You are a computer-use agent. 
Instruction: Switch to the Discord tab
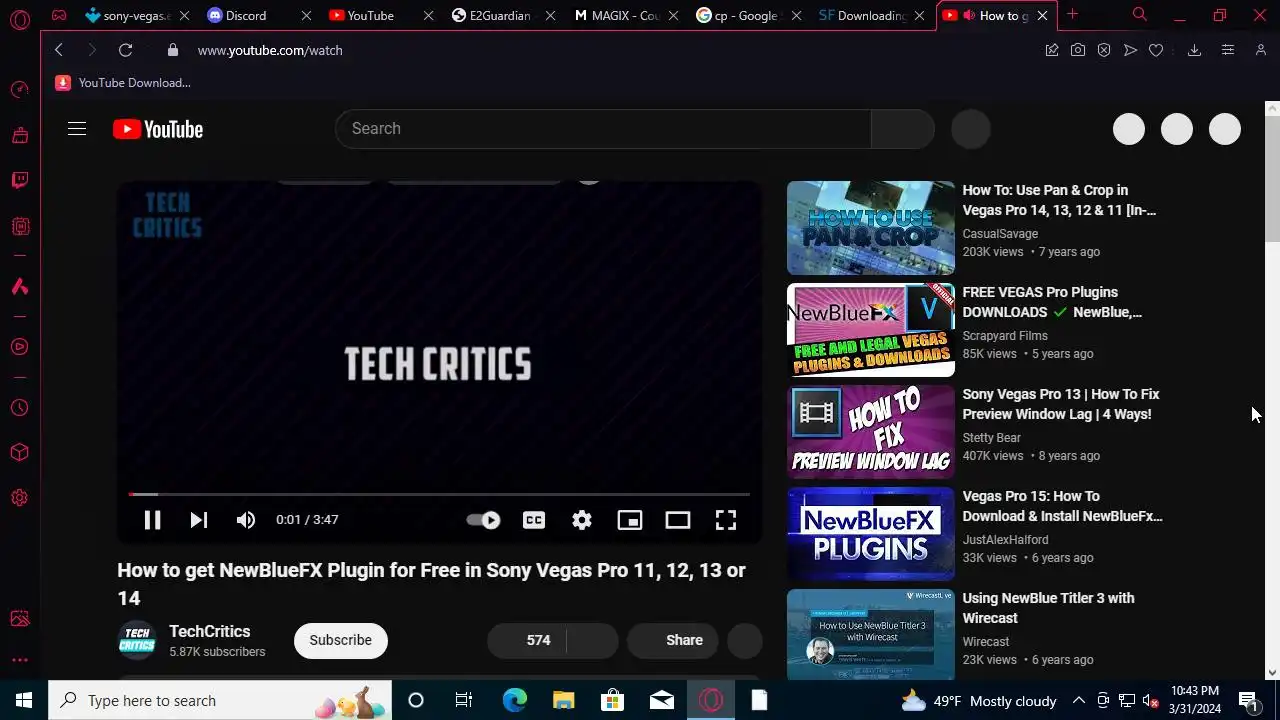246,16
